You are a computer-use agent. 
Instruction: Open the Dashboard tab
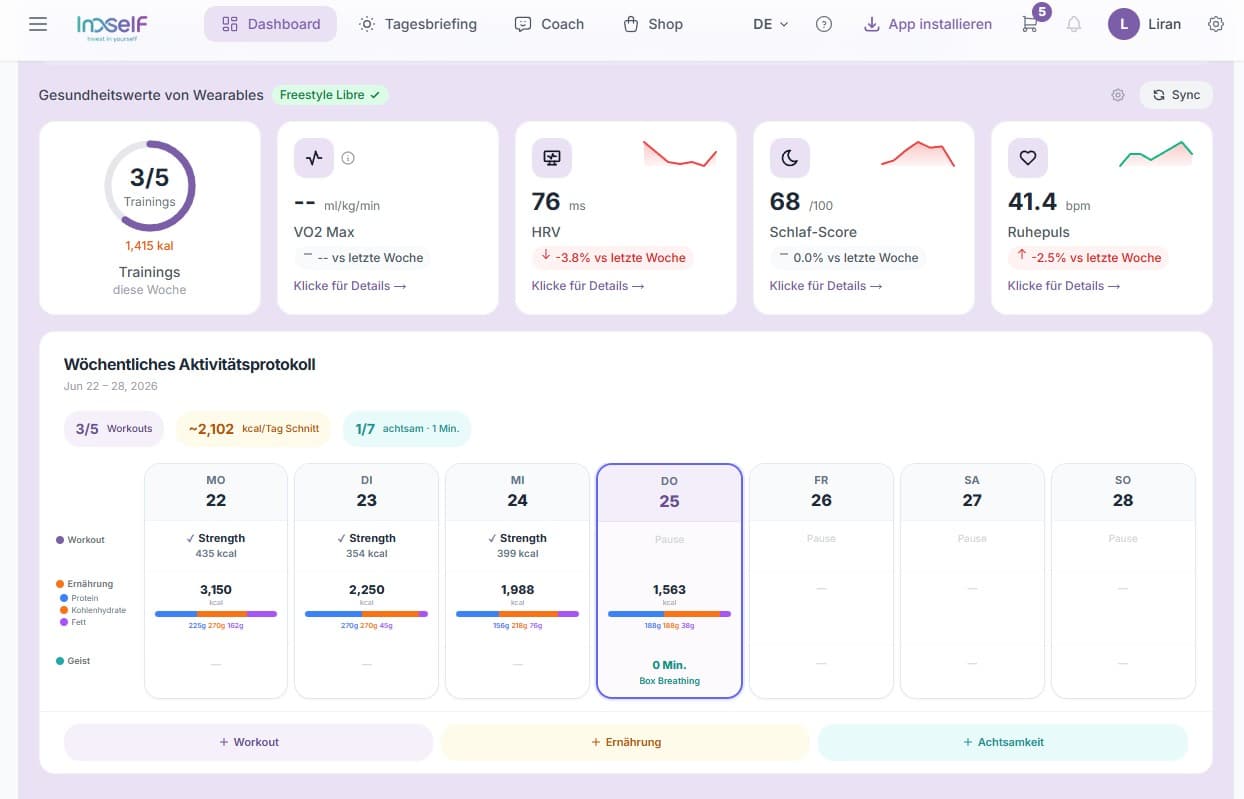point(270,24)
